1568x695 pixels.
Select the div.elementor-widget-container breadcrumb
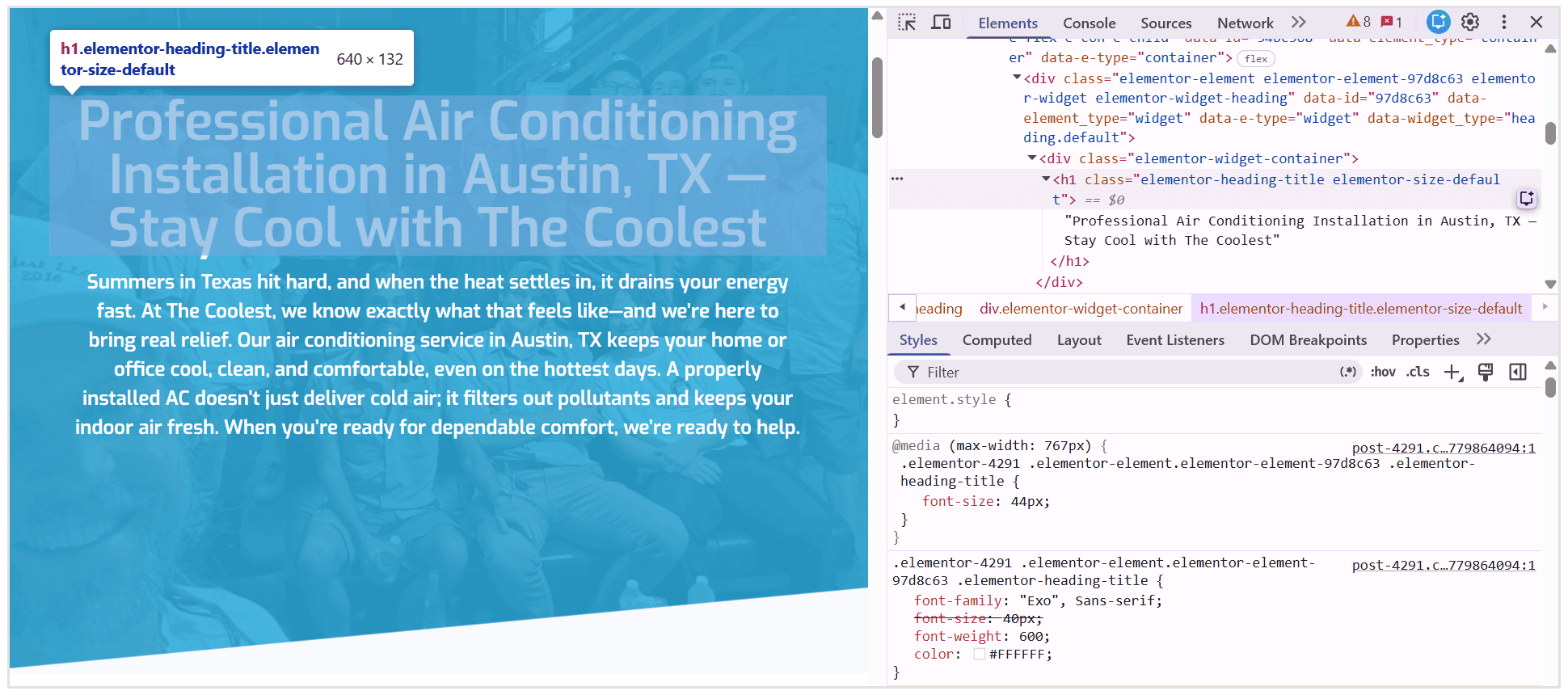coord(1081,309)
